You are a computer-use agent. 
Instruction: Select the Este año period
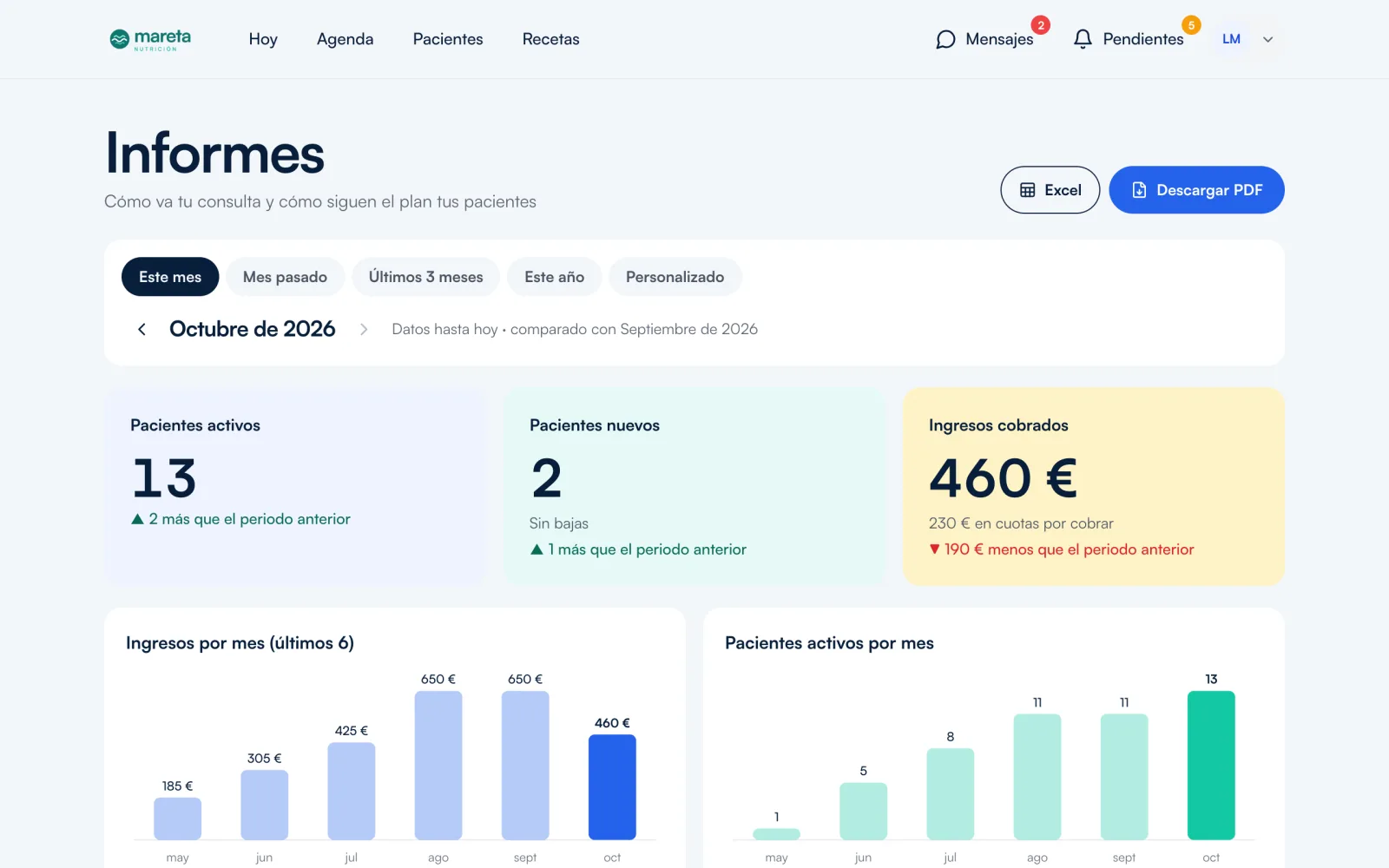[x=554, y=277]
